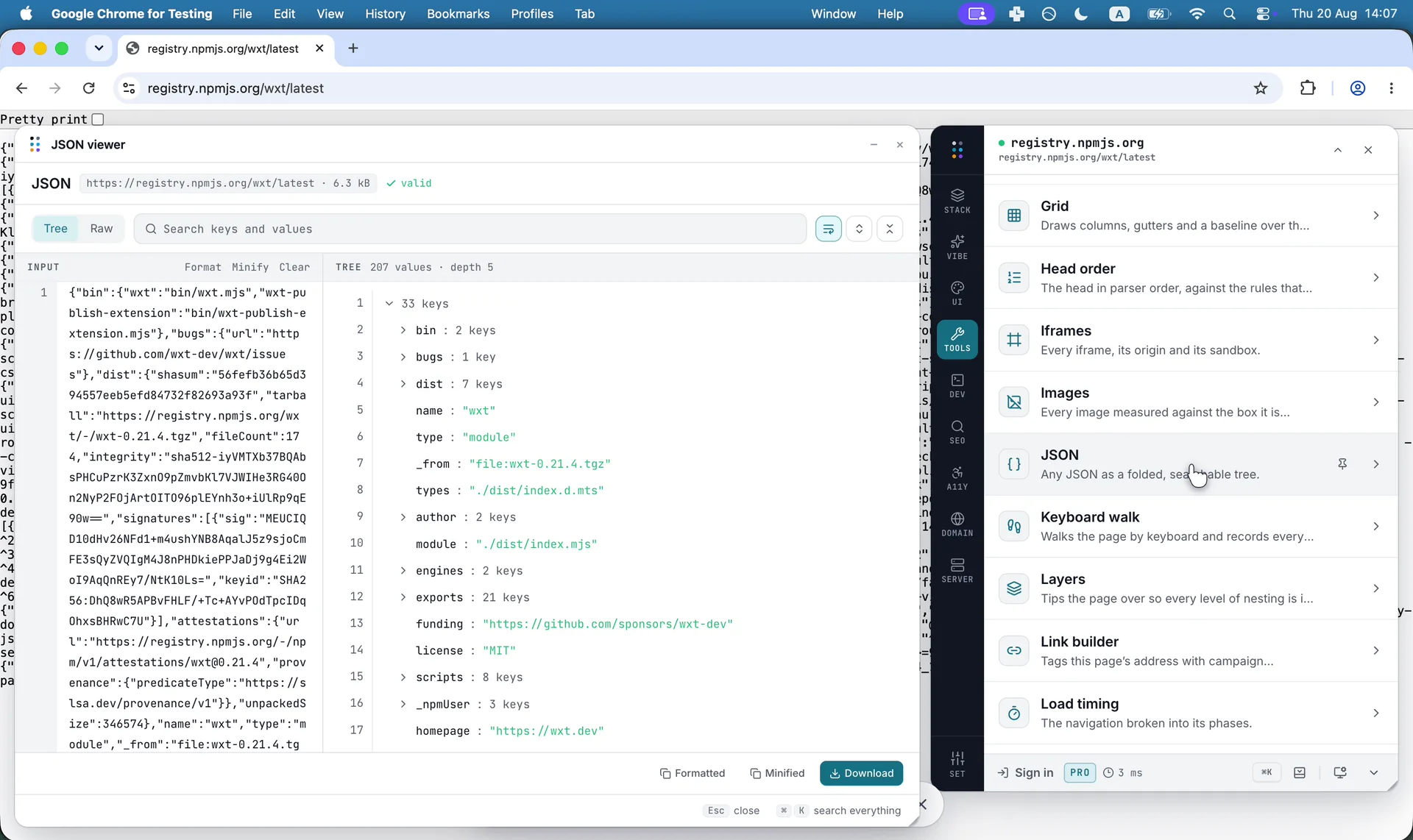Click the monitor settings icon in the panel footer
The image size is (1413, 840).
tap(1339, 772)
